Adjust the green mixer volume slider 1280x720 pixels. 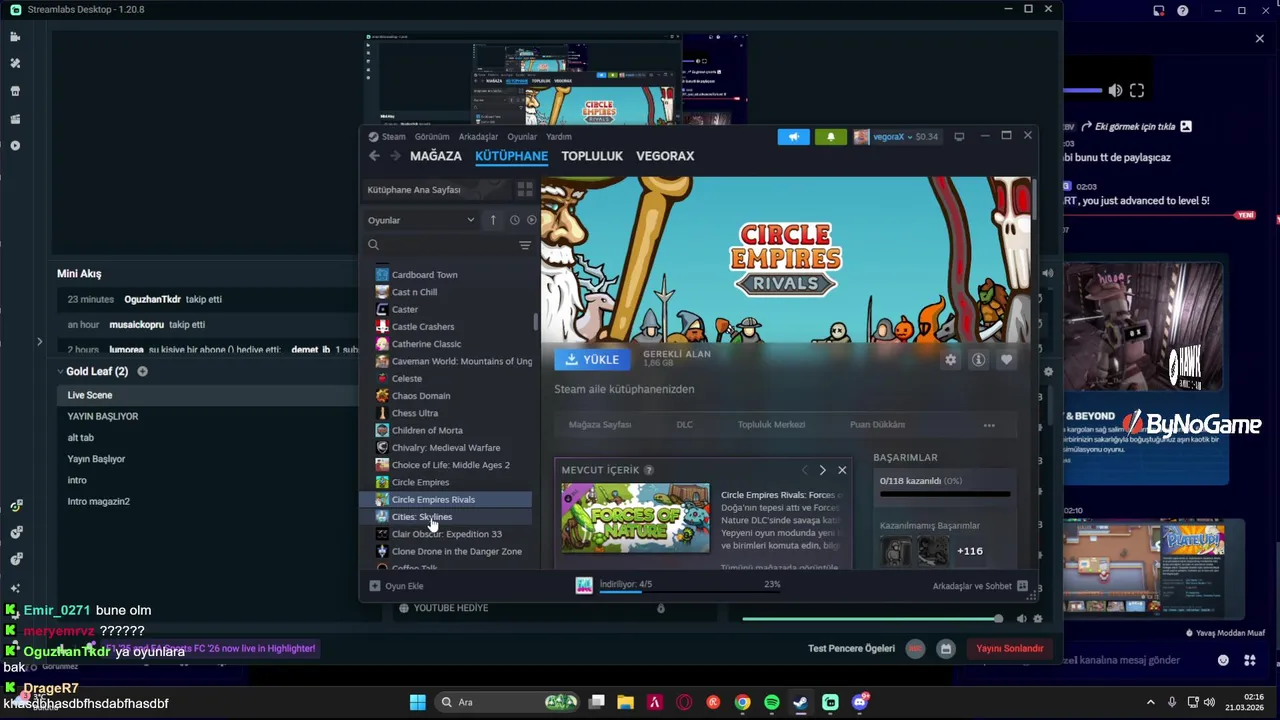[x=870, y=619]
